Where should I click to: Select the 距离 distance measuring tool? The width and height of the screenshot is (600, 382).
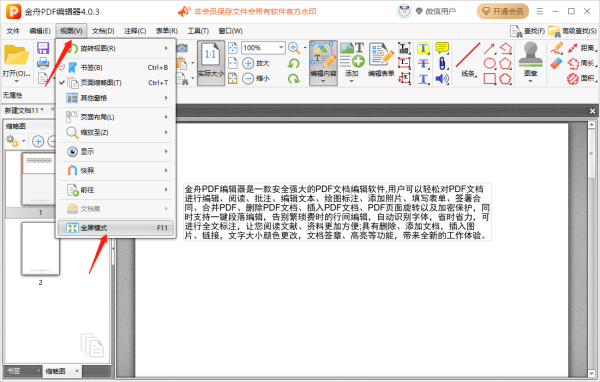click(582, 48)
